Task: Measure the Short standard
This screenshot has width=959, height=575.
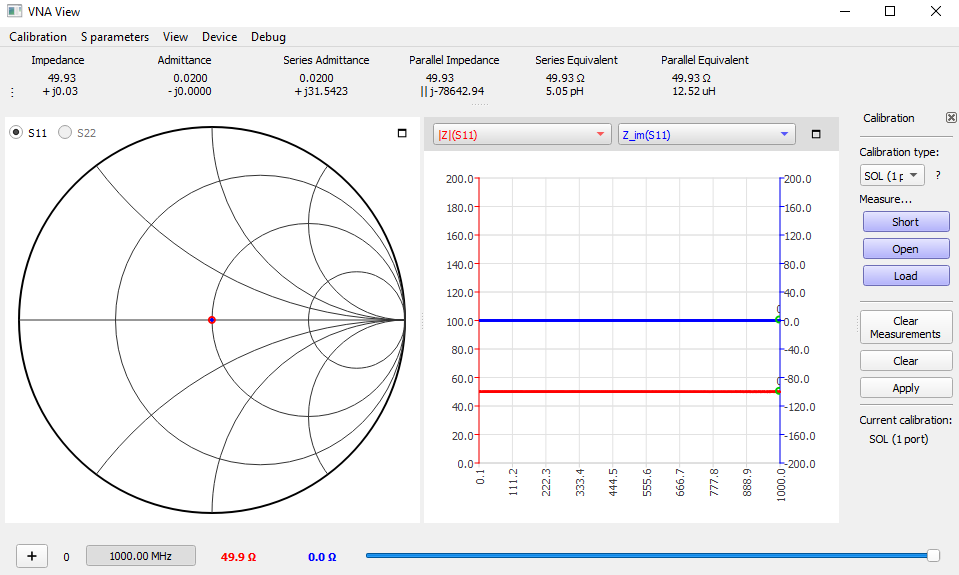Action: tap(906, 221)
